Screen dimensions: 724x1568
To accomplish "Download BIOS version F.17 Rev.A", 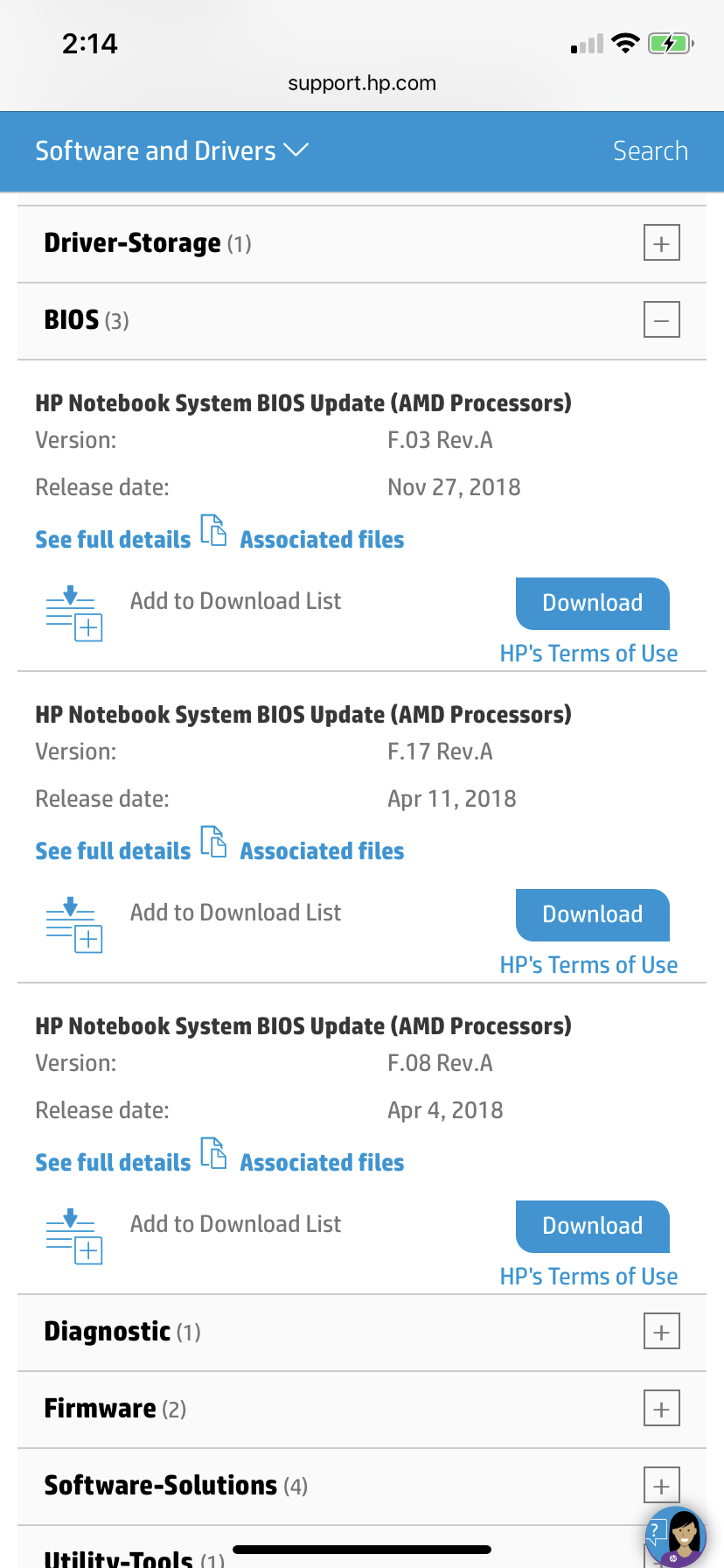I will [592, 914].
